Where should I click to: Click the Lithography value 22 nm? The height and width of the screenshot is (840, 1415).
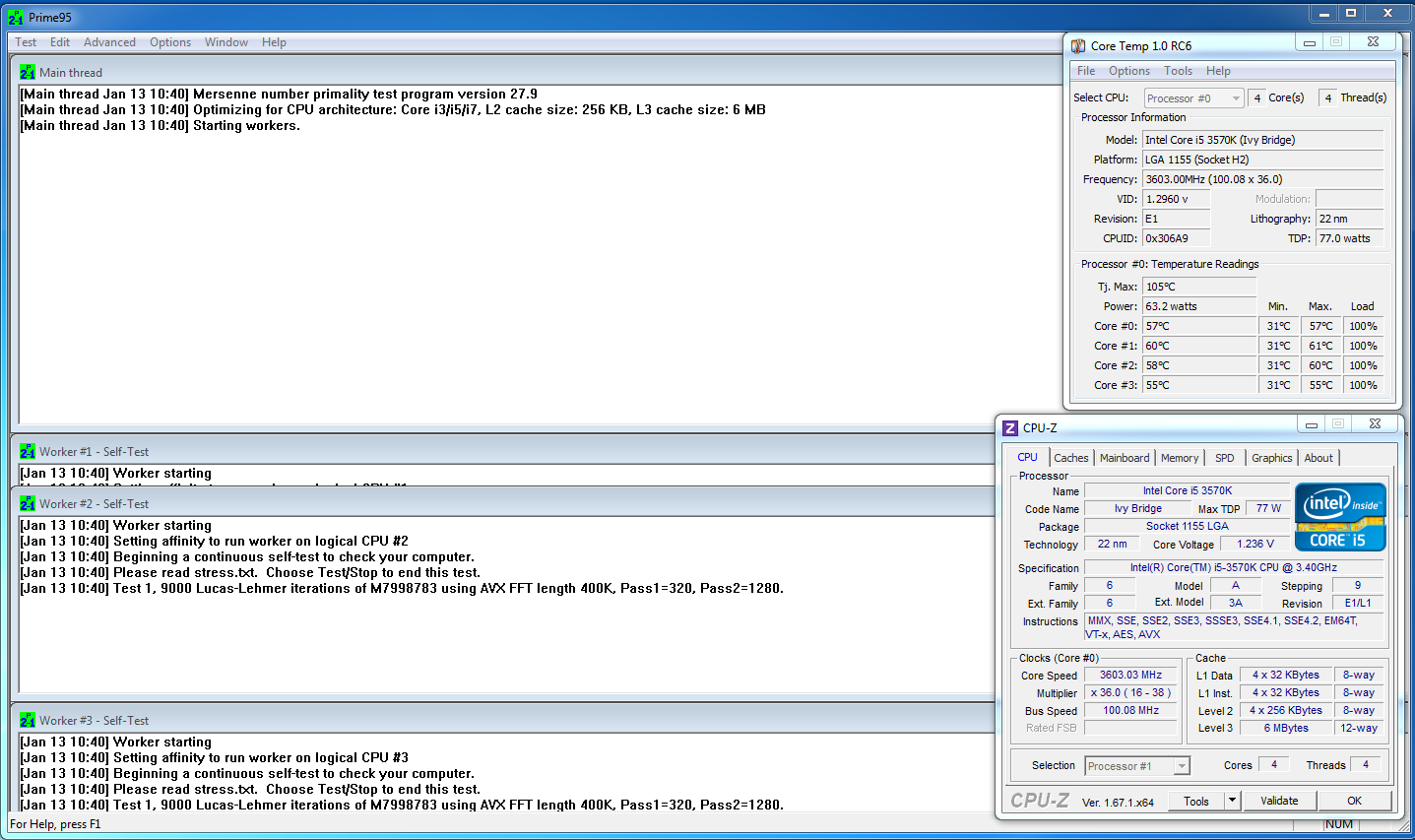1349,219
